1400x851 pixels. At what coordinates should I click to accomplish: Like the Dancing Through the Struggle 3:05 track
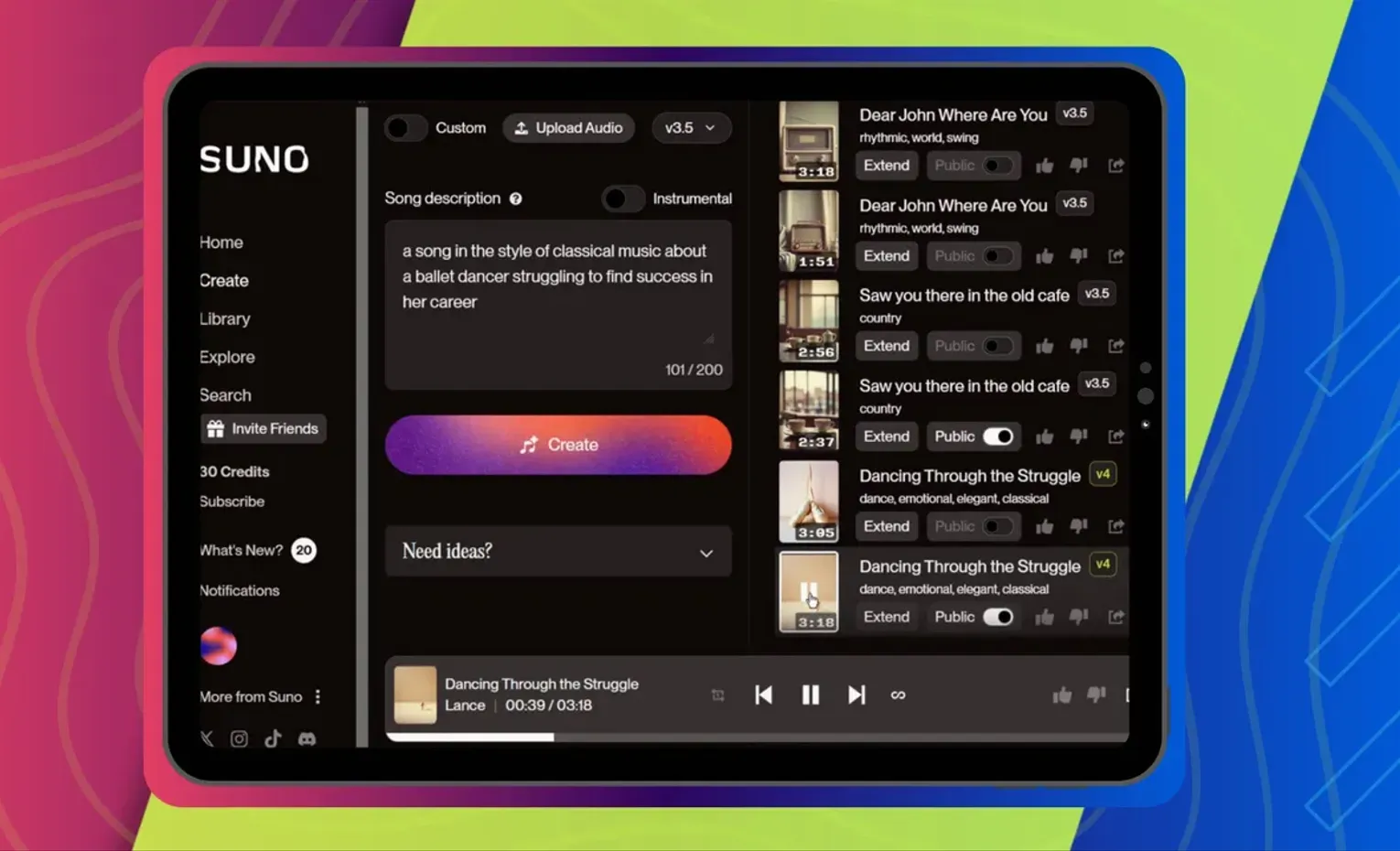click(x=1044, y=526)
